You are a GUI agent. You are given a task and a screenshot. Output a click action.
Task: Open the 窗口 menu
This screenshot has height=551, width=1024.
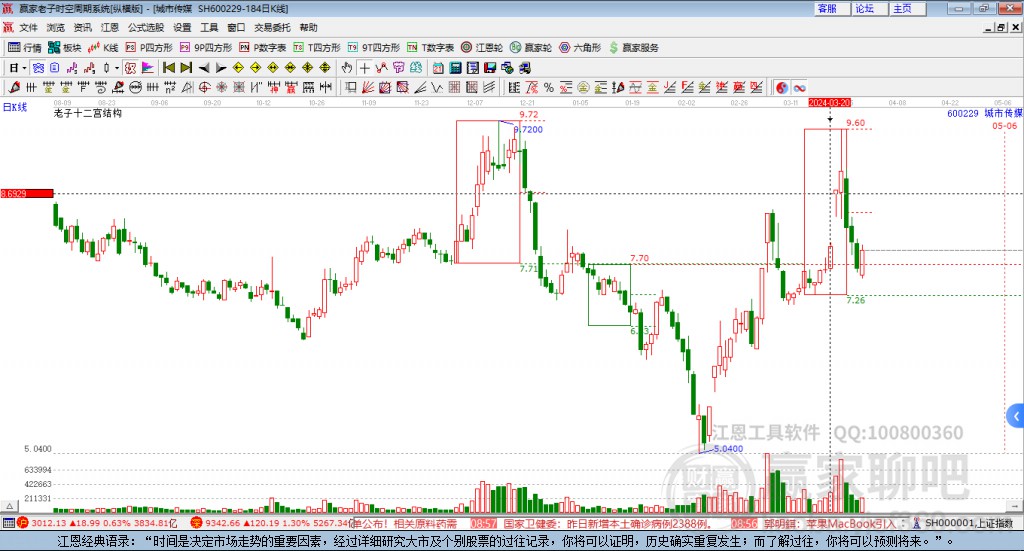[x=236, y=27]
